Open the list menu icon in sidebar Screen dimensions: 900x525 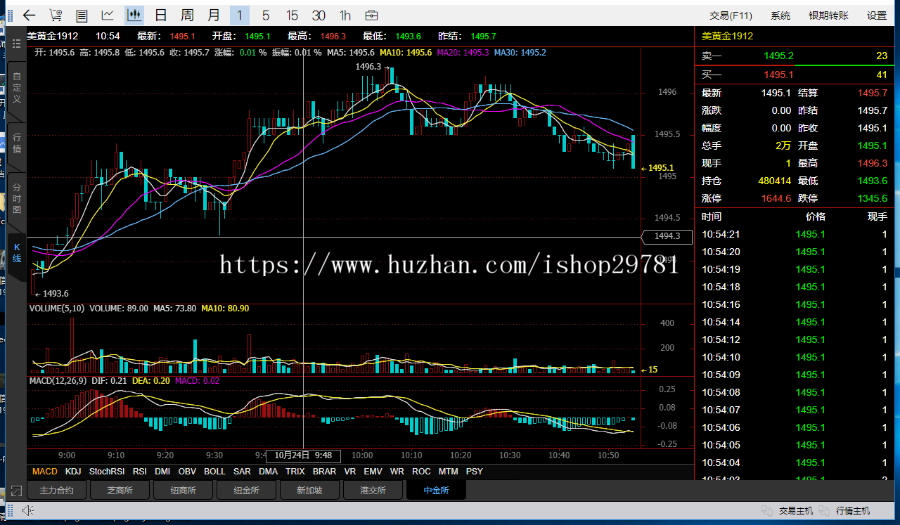click(16, 44)
